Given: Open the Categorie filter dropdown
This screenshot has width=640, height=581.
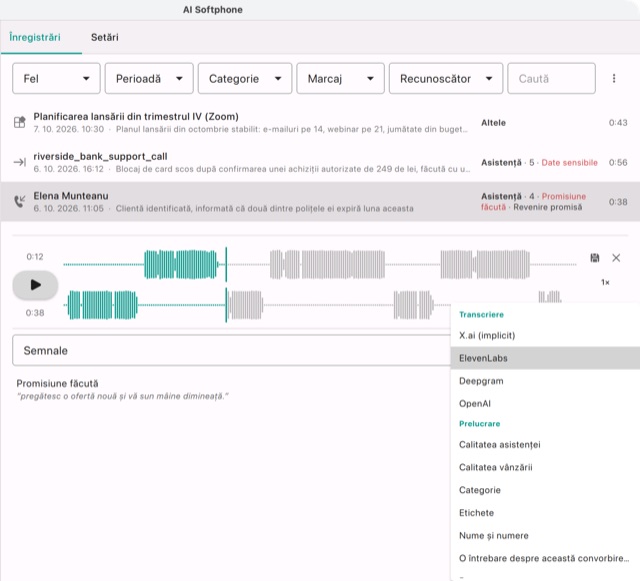Looking at the screenshot, I should (245, 78).
